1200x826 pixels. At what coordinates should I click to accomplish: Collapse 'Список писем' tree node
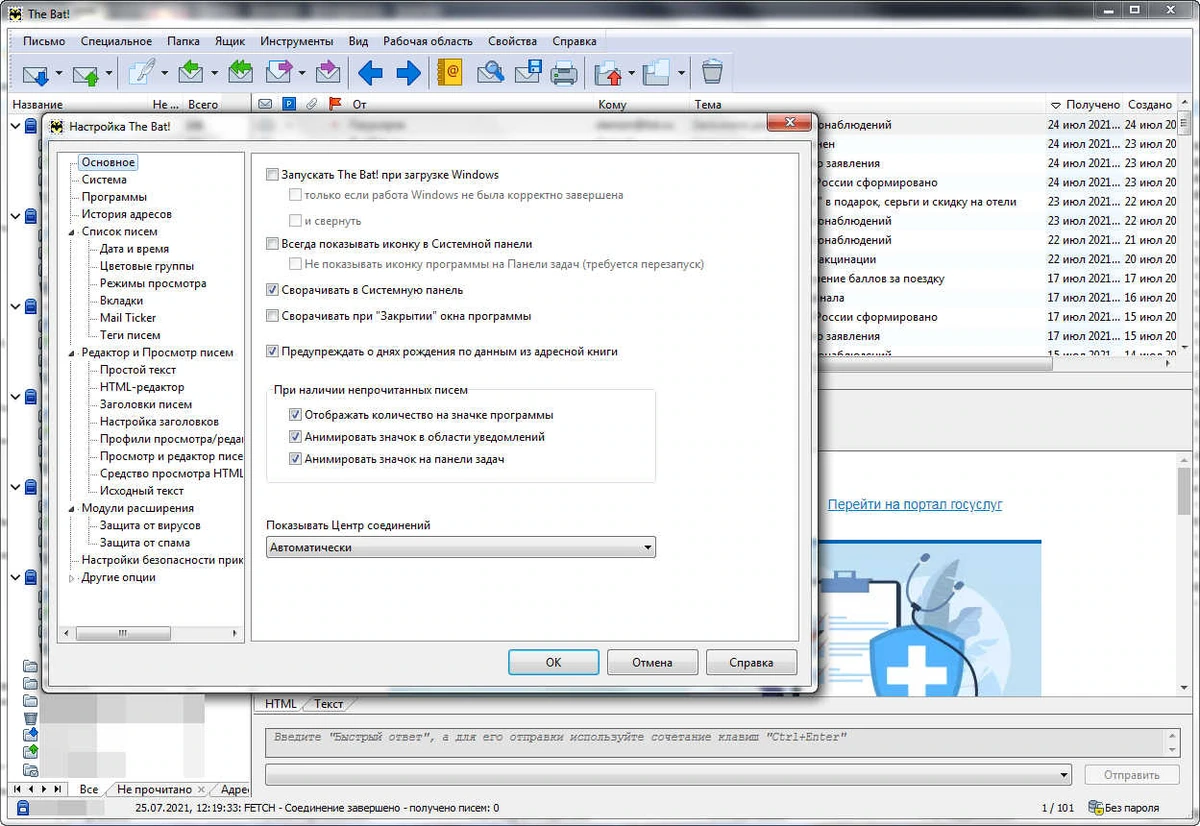point(72,232)
